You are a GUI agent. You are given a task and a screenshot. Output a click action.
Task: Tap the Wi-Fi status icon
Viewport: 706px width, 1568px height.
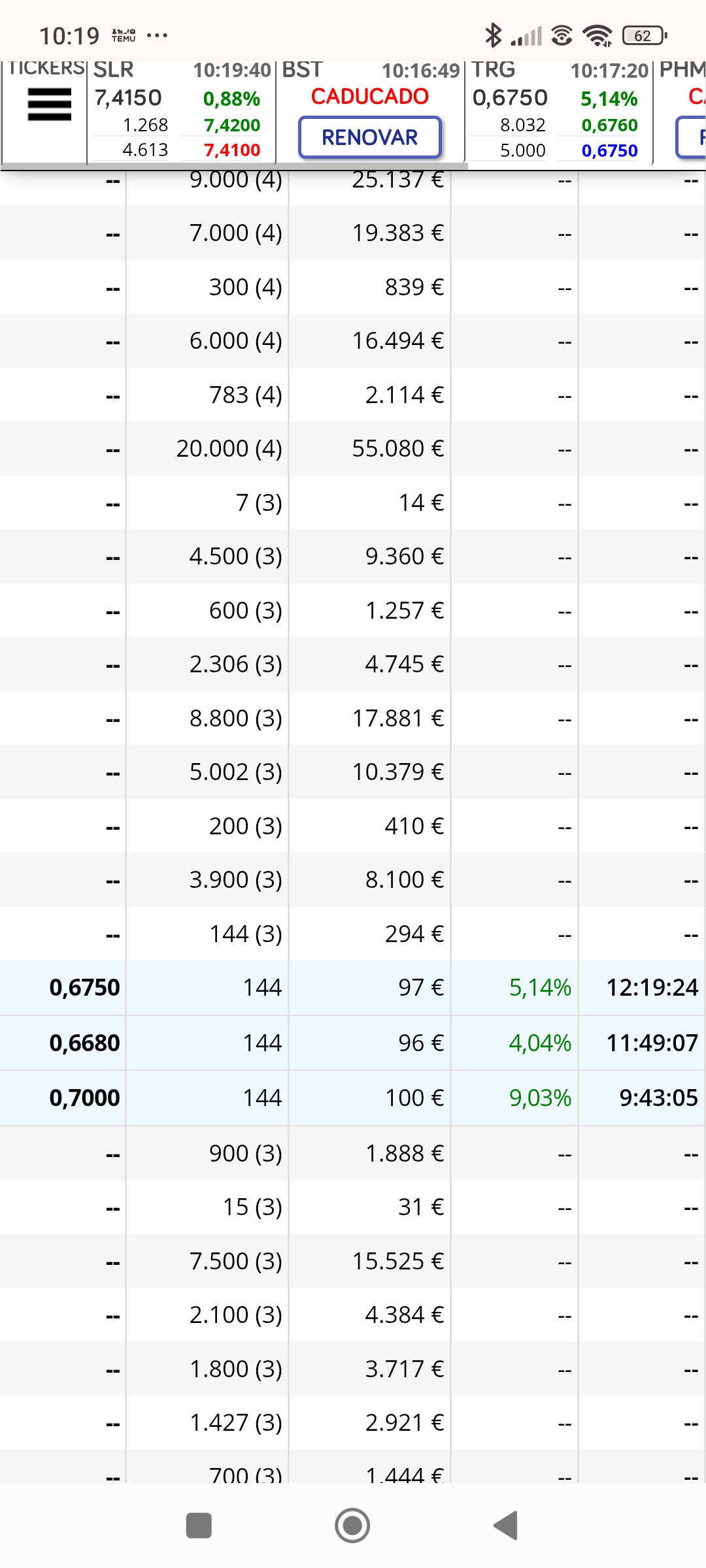597,35
